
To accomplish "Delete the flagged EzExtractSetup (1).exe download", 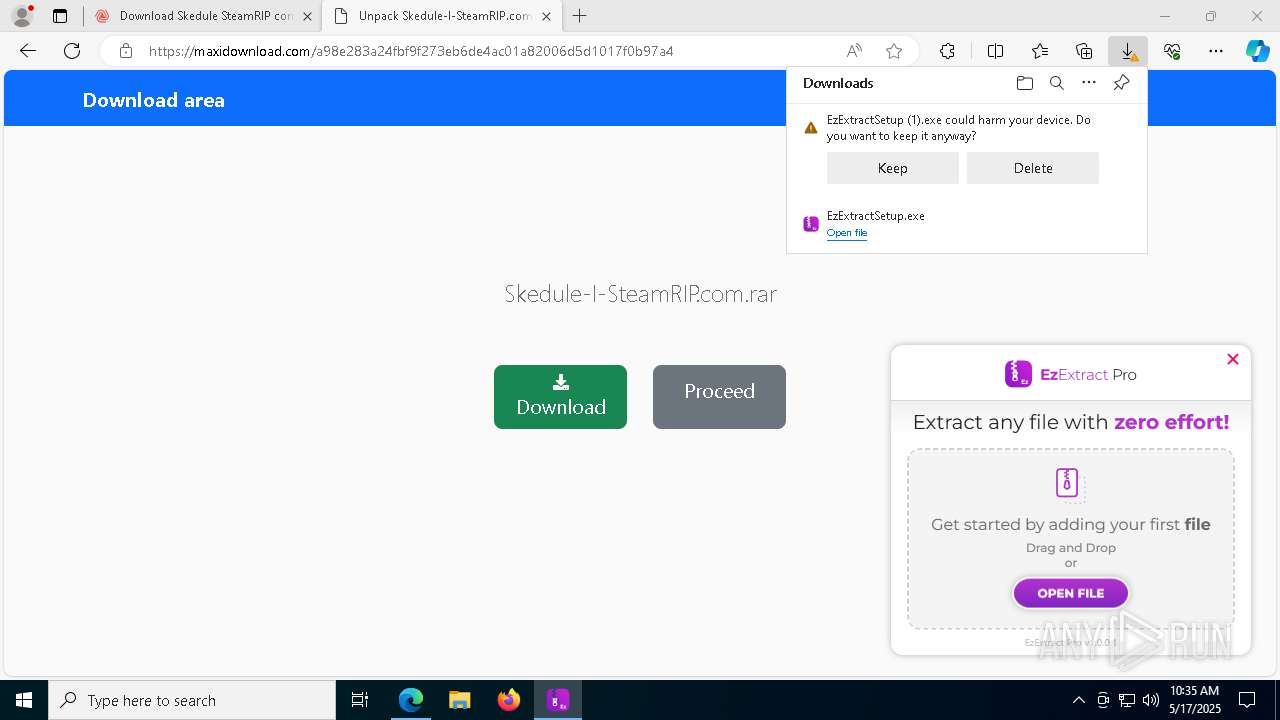I will click(x=1033, y=168).
